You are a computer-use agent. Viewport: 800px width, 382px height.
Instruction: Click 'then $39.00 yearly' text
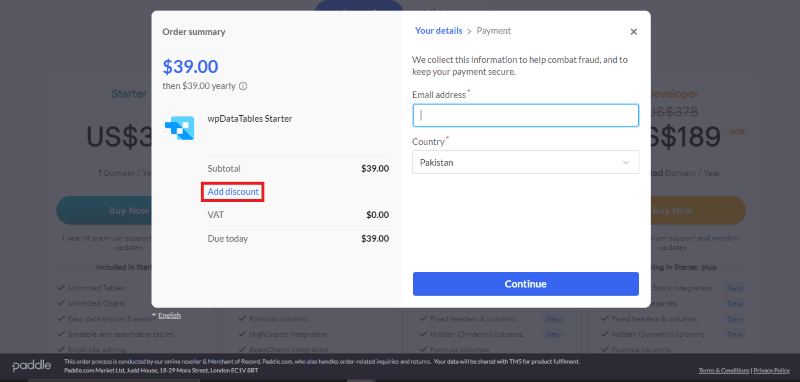tap(199, 86)
